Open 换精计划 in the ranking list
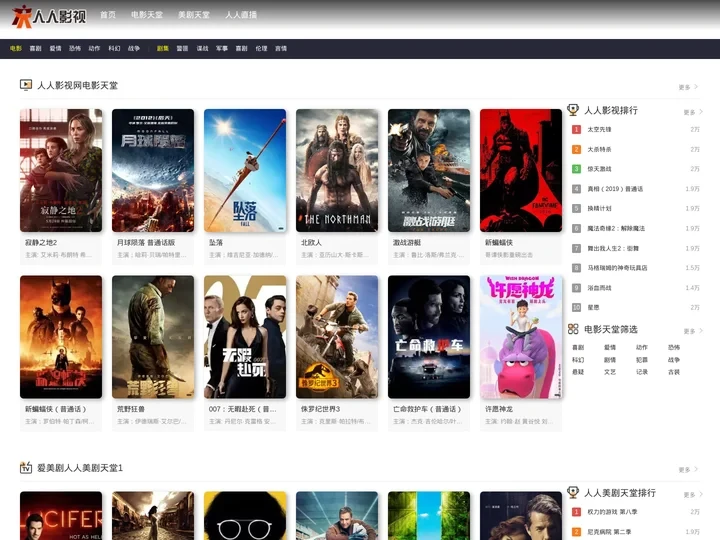Screen dimensions: 720x540 click(599, 208)
